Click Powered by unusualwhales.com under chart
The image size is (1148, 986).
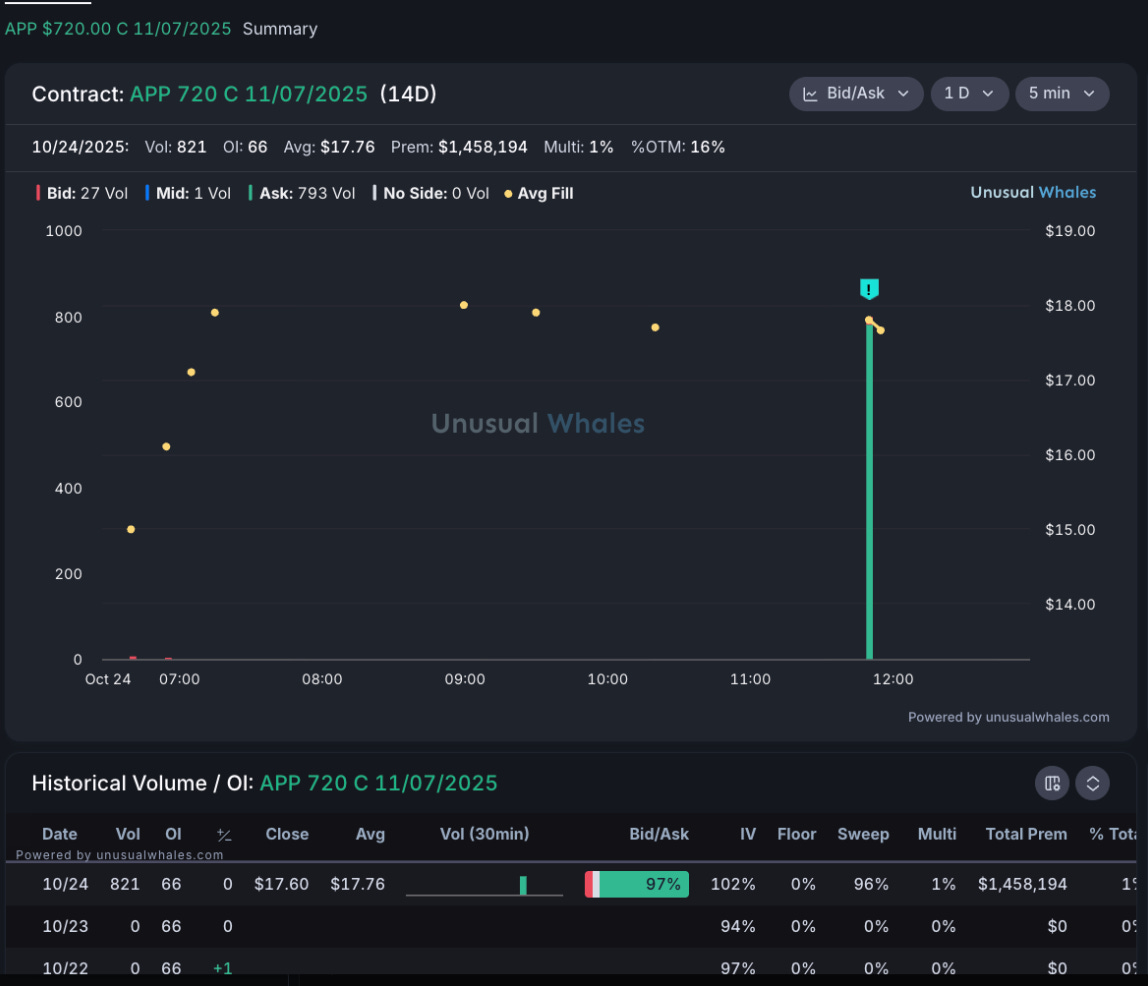pyautogui.click(x=1008, y=717)
